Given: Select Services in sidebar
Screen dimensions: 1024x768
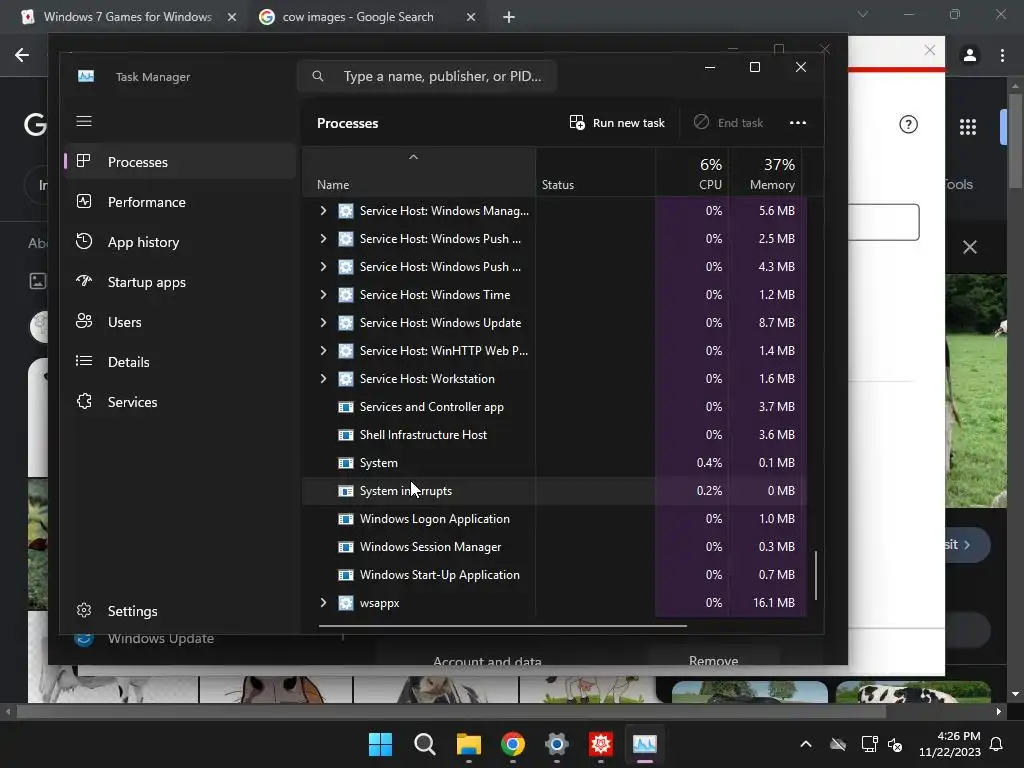Looking at the screenshot, I should click(x=180, y=402).
